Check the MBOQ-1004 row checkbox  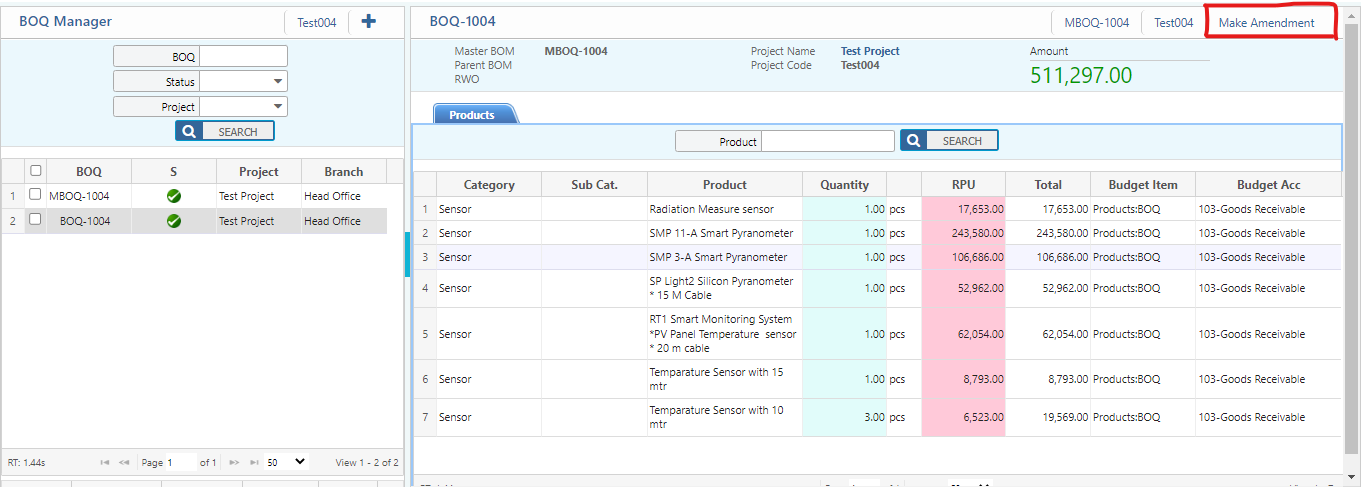(x=36, y=195)
